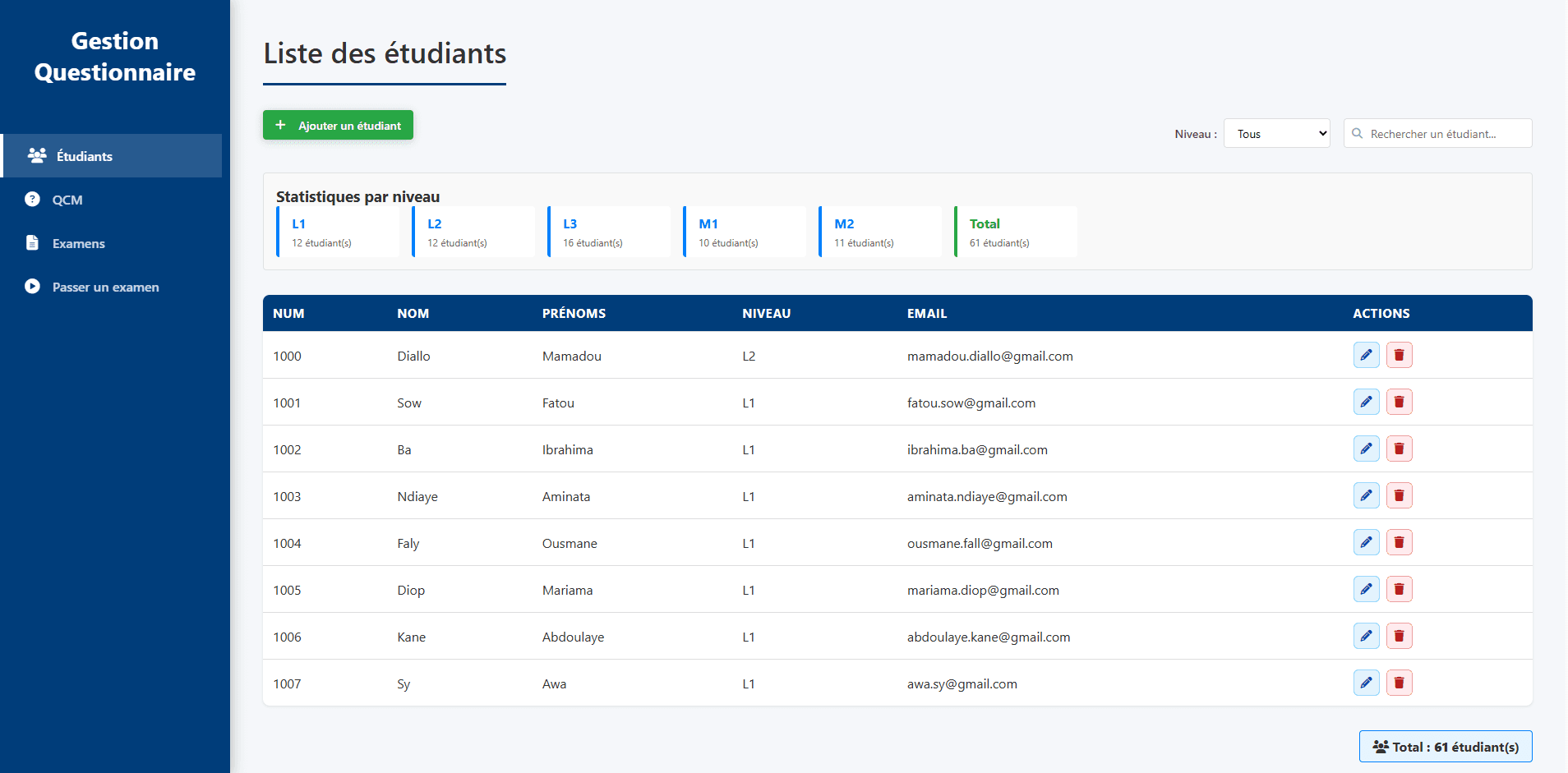Edit student Aminata Ndiaye
The image size is (1568, 773).
coord(1366,495)
